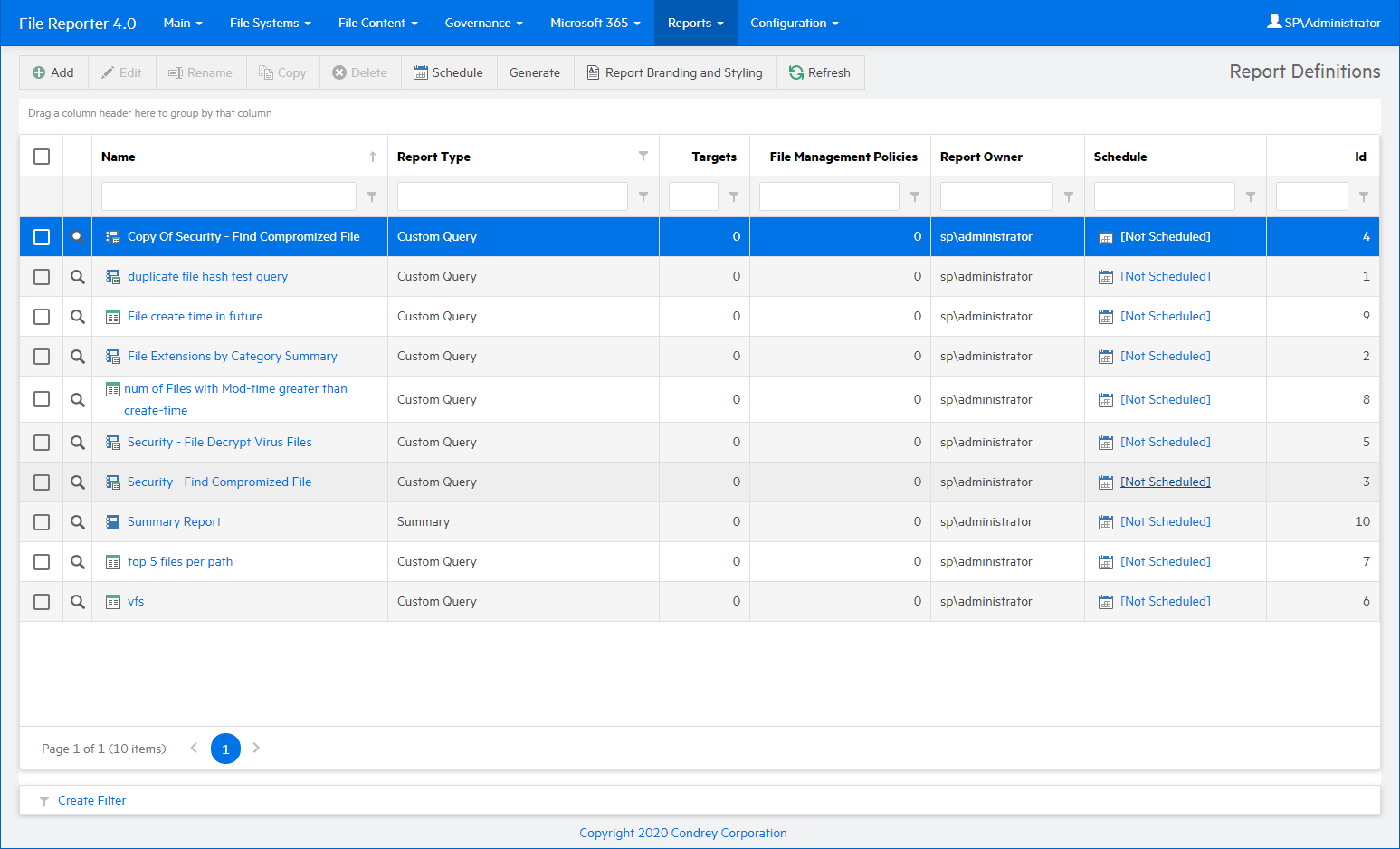Click the Refresh icon in toolbar

(x=796, y=72)
